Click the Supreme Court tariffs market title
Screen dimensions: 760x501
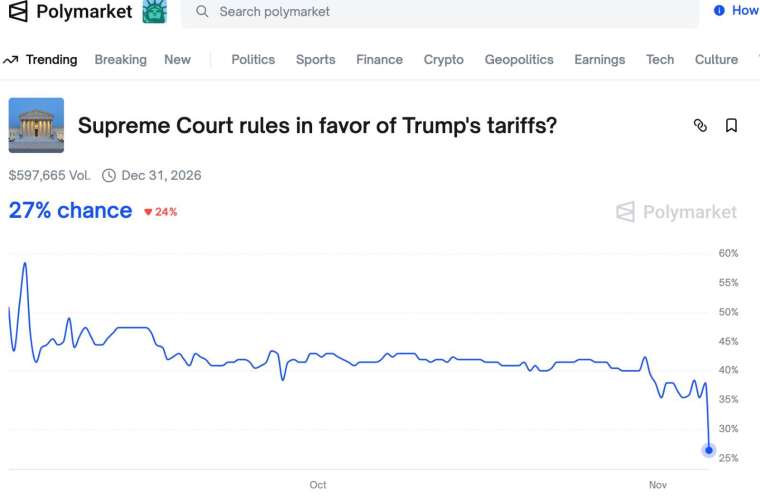(317, 125)
